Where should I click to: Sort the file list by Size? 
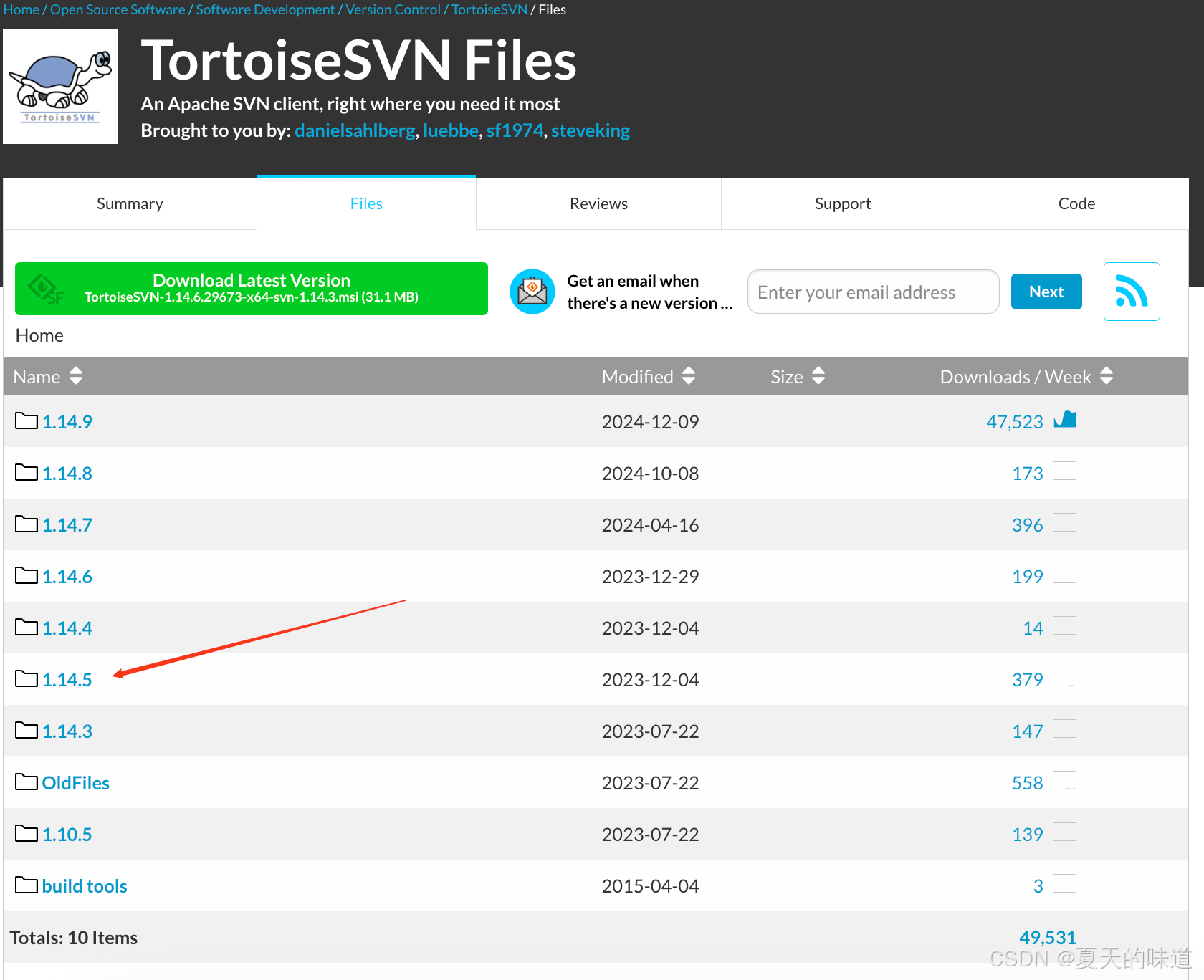[x=798, y=376]
